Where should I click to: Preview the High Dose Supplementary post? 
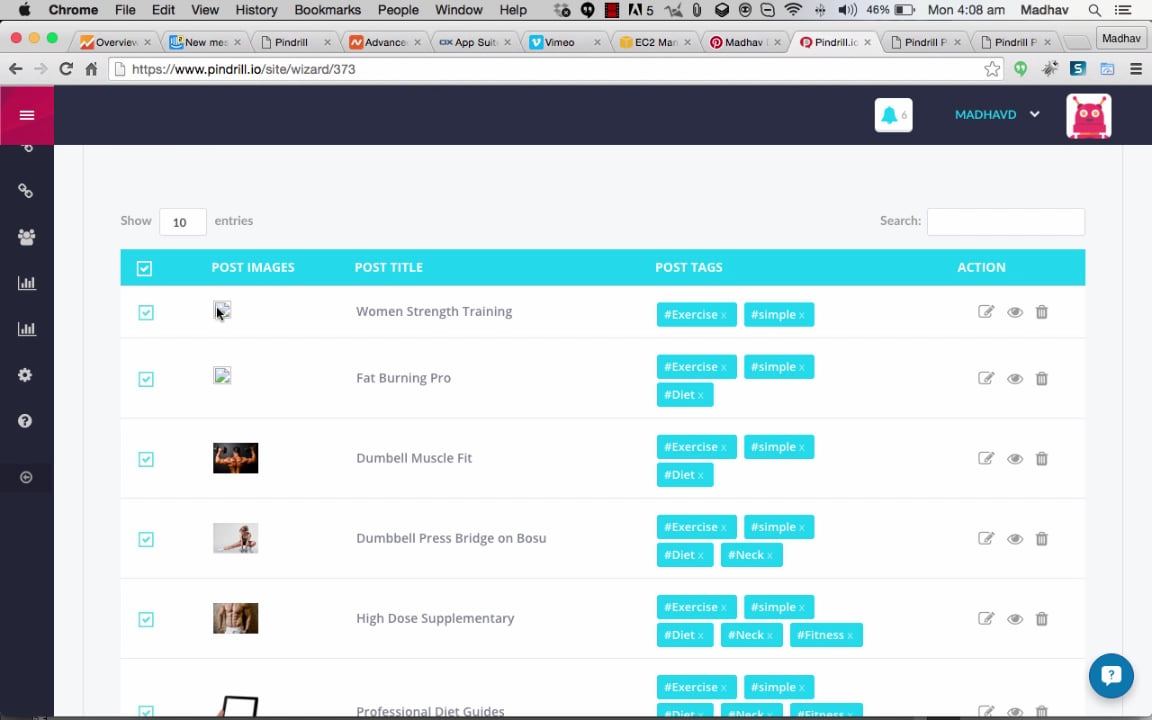click(x=1015, y=619)
